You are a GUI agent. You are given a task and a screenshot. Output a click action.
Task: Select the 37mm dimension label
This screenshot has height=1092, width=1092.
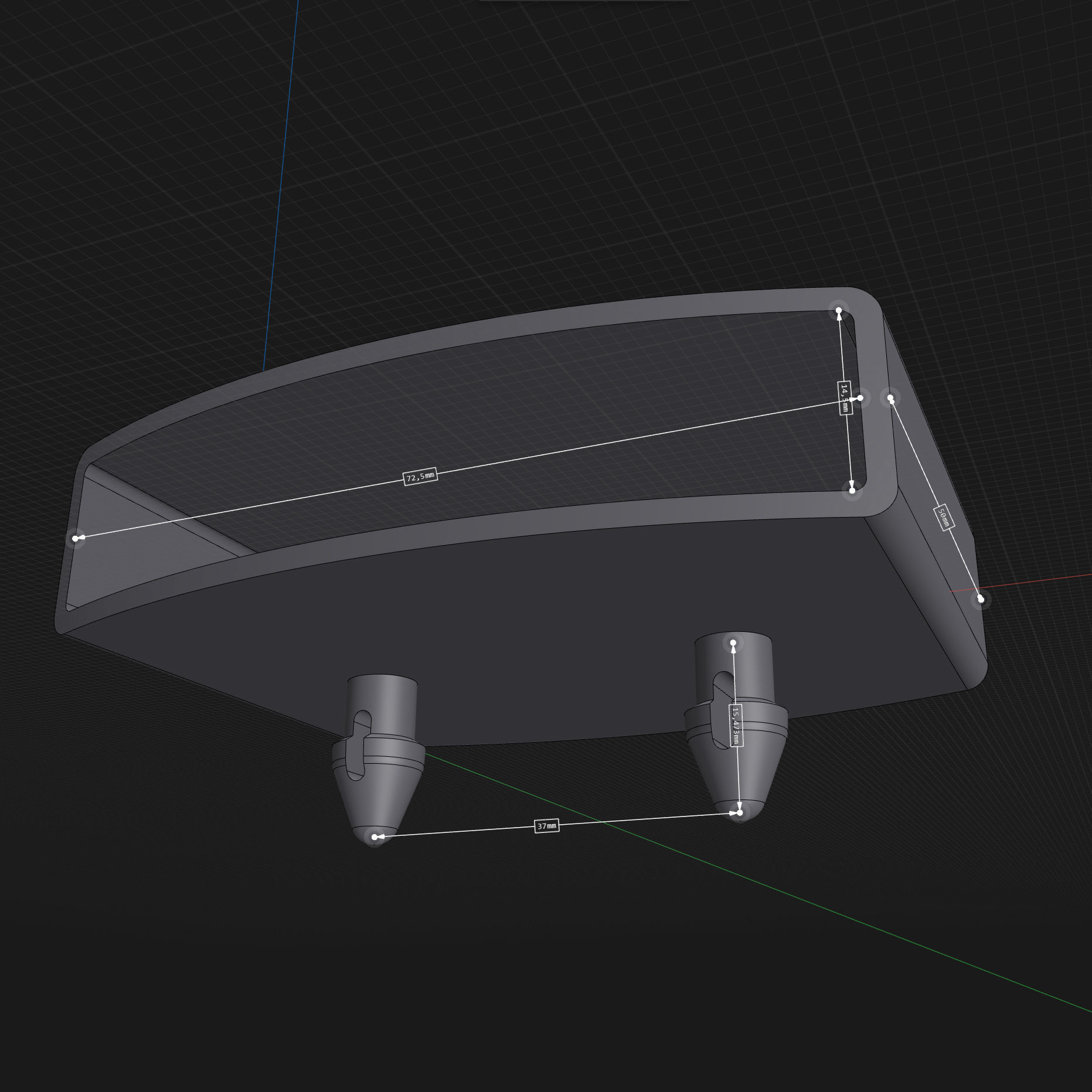coord(546,826)
